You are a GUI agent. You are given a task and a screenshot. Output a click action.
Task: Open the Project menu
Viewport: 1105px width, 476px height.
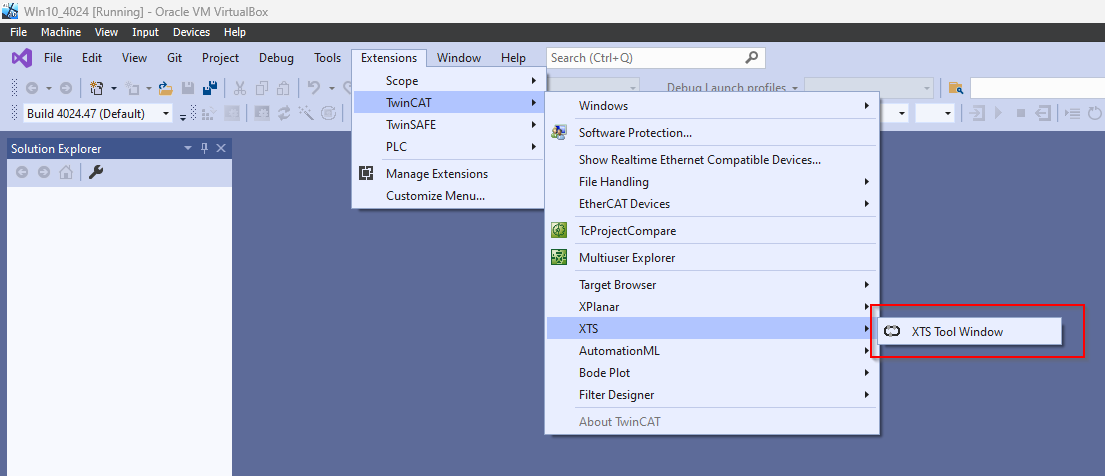(x=221, y=58)
